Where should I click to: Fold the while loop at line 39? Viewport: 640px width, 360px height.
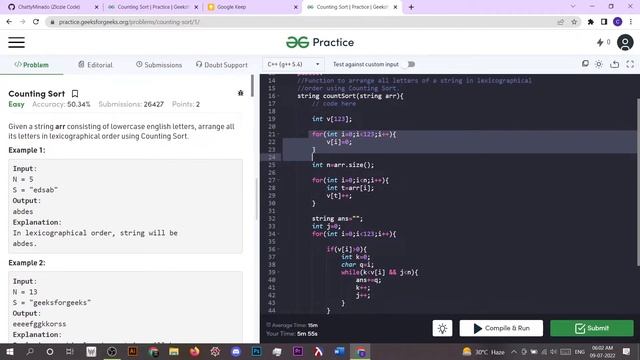coord(279,272)
